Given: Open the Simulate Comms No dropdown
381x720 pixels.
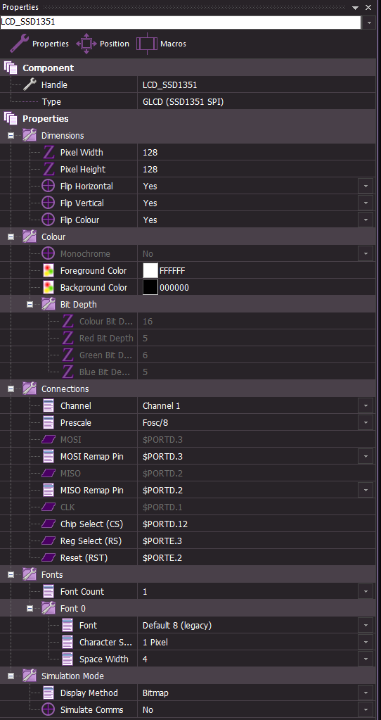Looking at the screenshot, I should coord(366,709).
